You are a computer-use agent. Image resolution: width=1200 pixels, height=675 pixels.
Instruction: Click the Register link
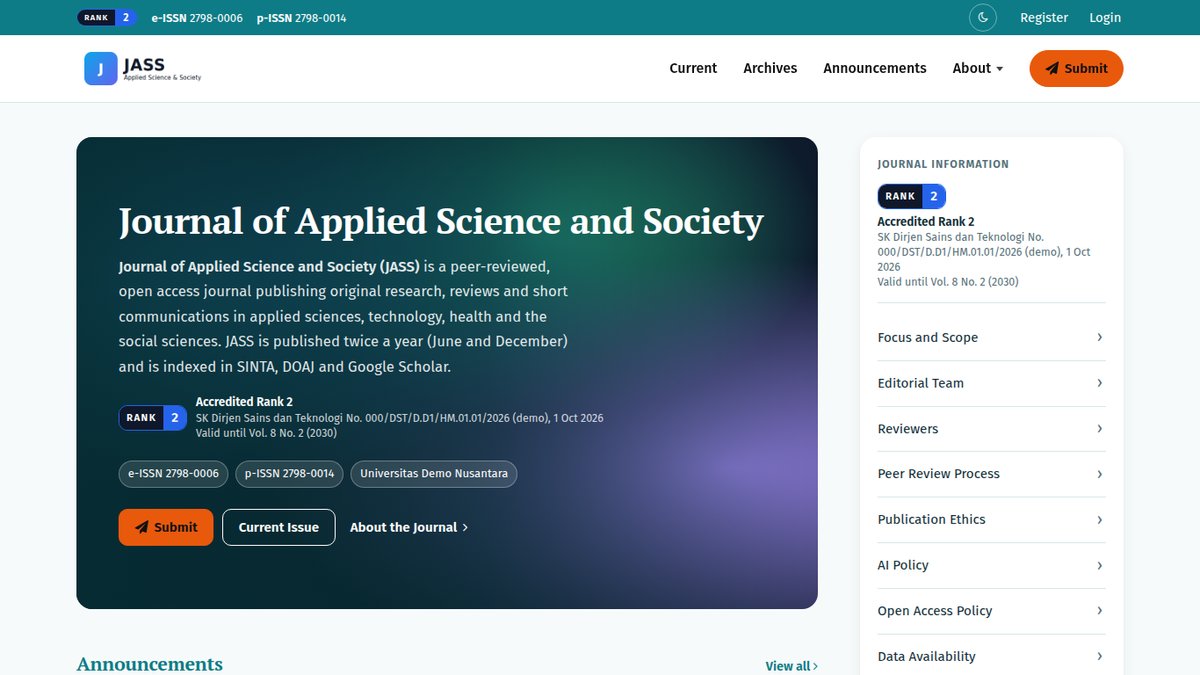tap(1044, 17)
